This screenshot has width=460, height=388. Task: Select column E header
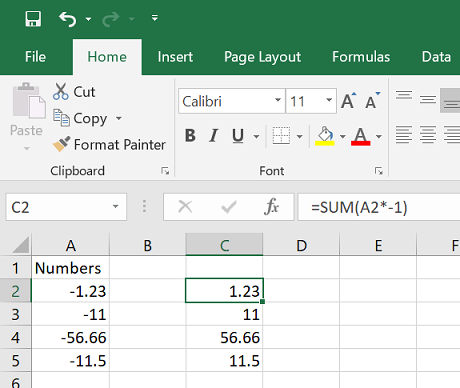(378, 246)
